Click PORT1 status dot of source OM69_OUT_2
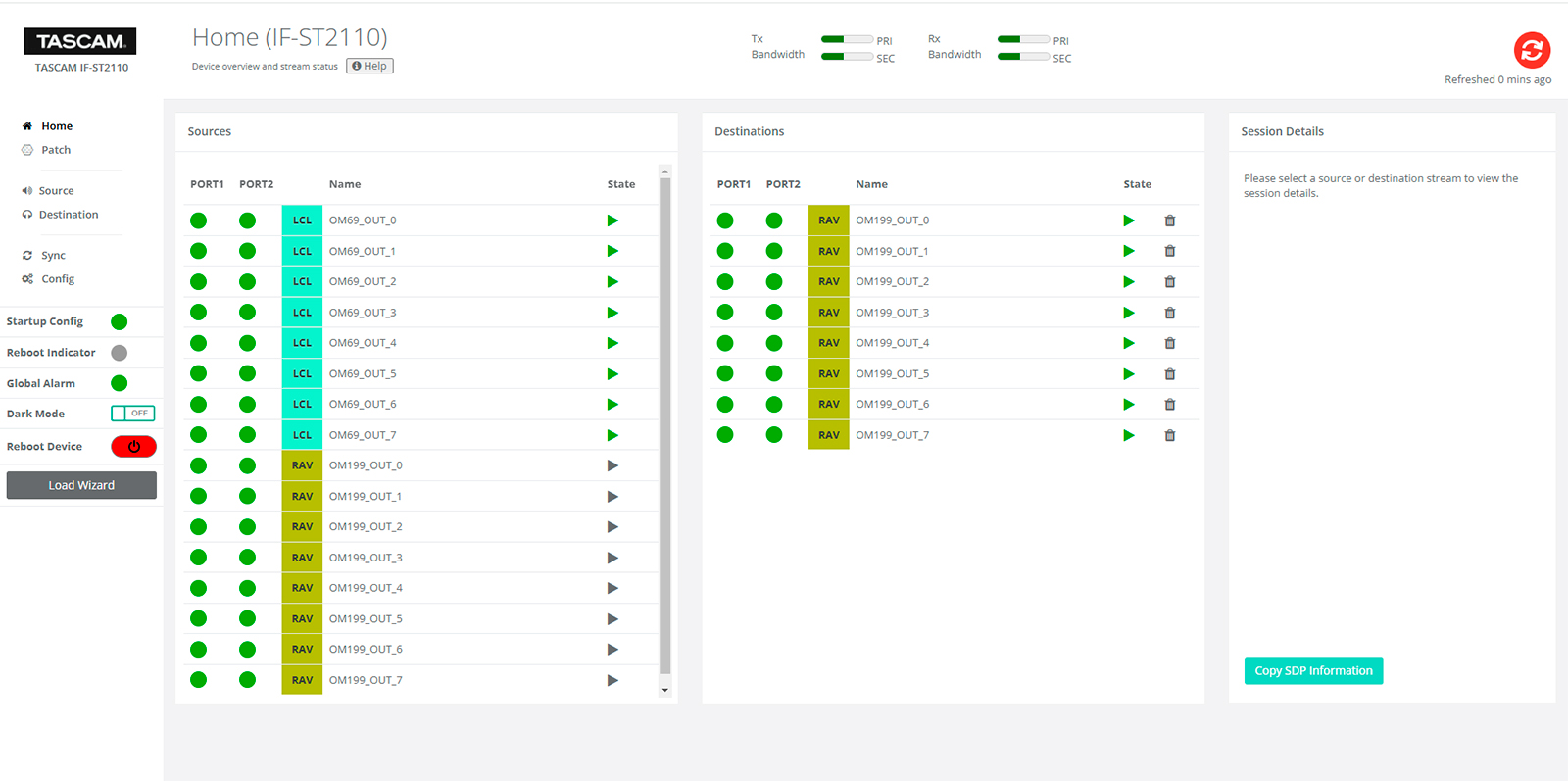1568x781 pixels. click(x=199, y=282)
